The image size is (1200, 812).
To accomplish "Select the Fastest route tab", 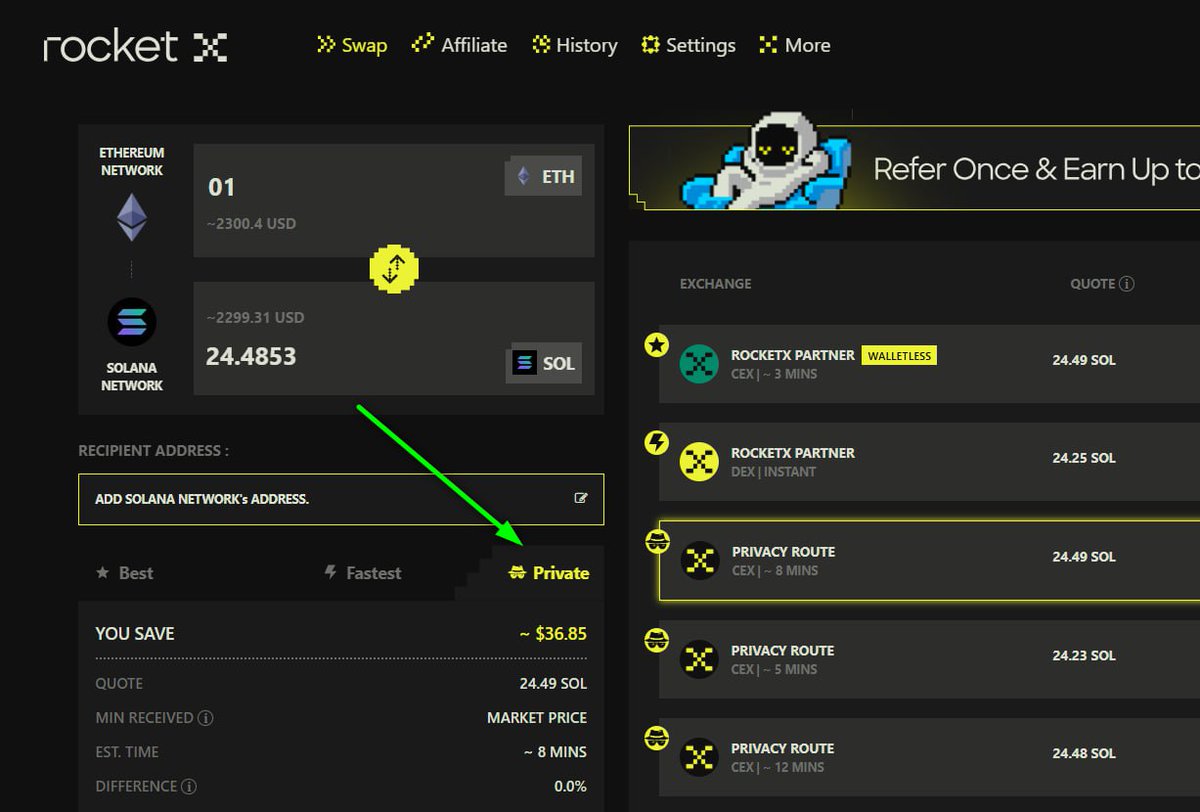I will coord(363,573).
